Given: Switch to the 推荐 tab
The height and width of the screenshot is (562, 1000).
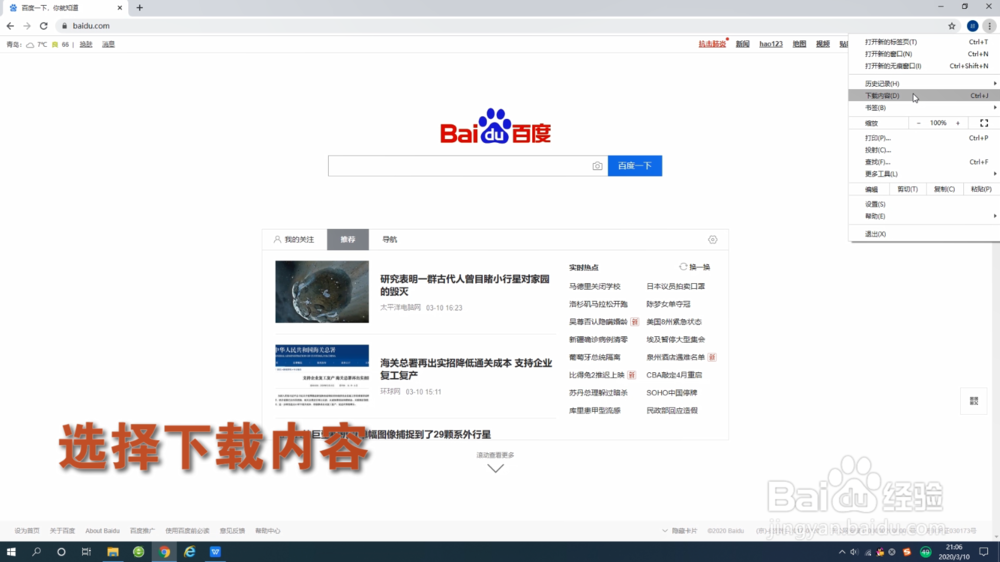Looking at the screenshot, I should [348, 240].
